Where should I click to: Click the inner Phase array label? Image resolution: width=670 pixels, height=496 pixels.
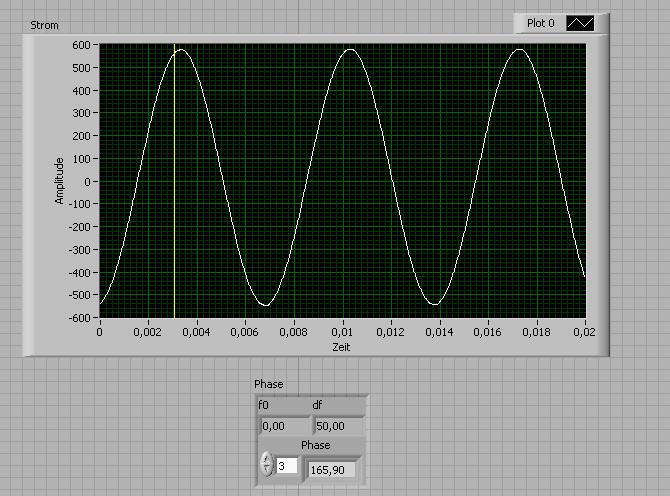click(x=316, y=445)
